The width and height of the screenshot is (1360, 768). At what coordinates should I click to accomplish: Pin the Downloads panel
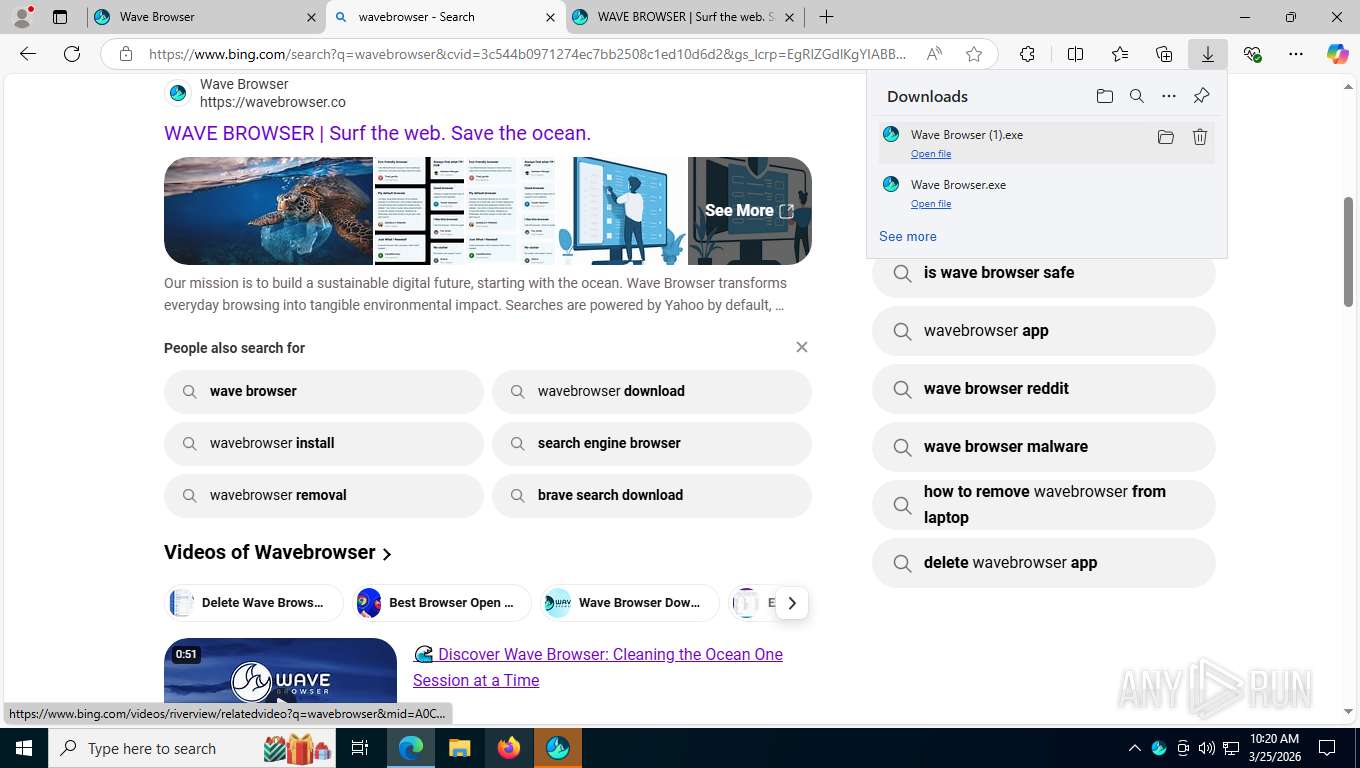[x=1202, y=96]
